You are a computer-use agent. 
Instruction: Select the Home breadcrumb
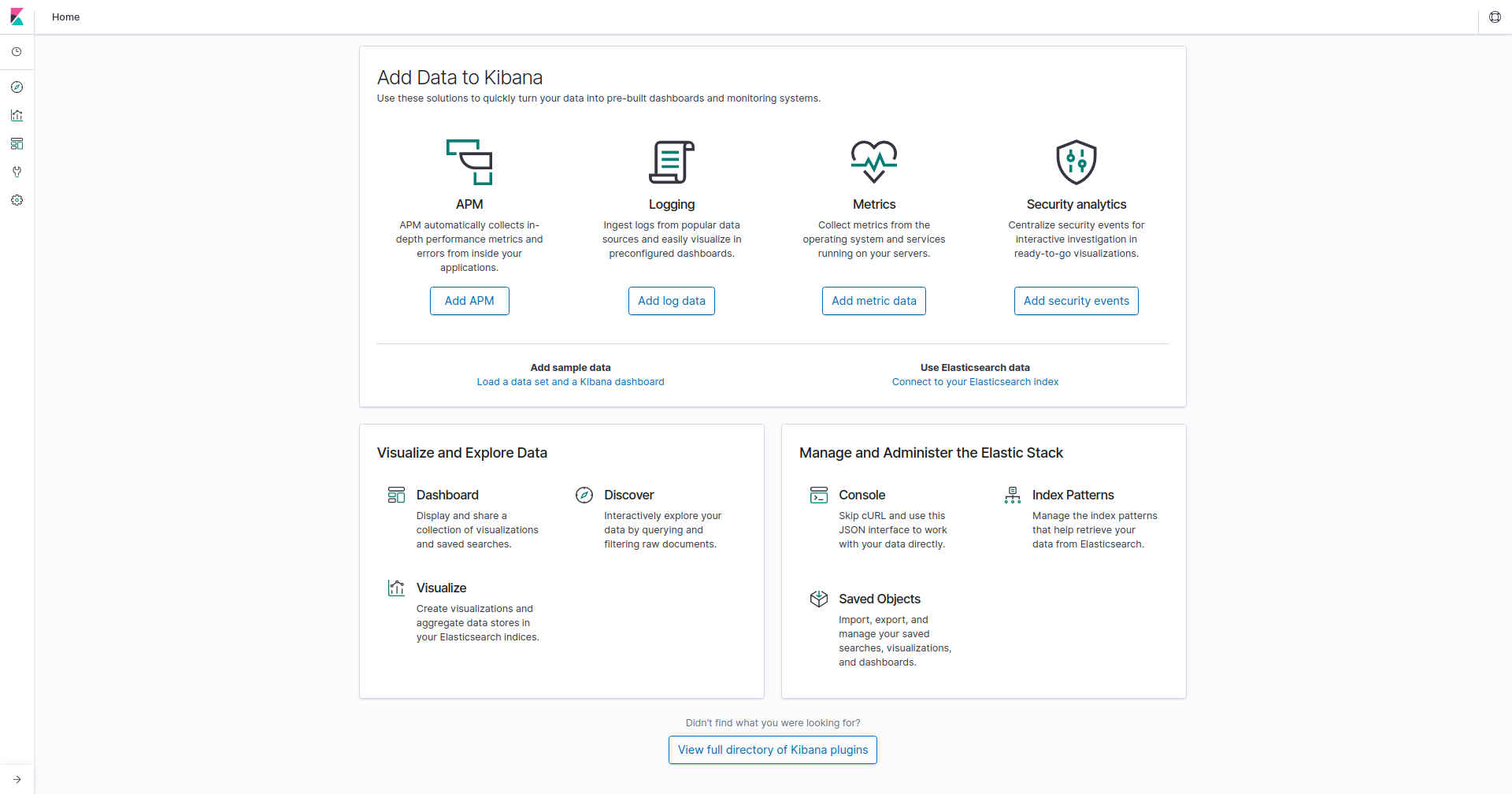pyautogui.click(x=65, y=17)
